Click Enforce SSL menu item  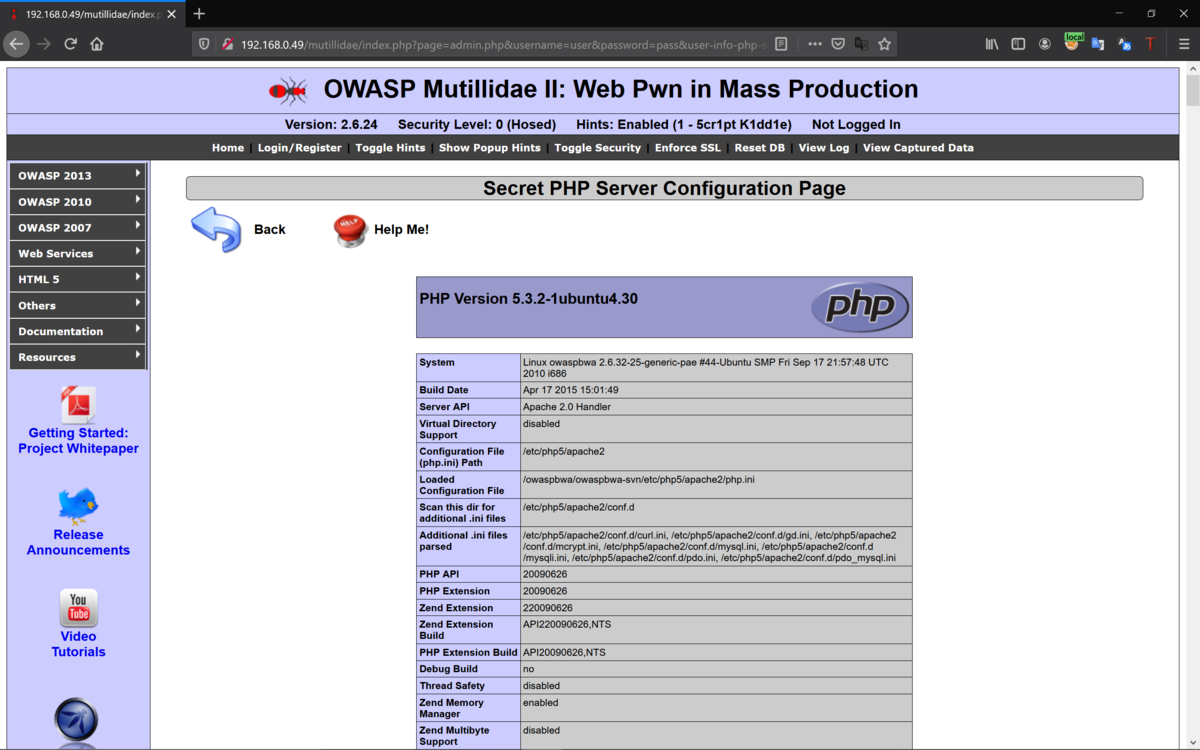click(x=688, y=148)
